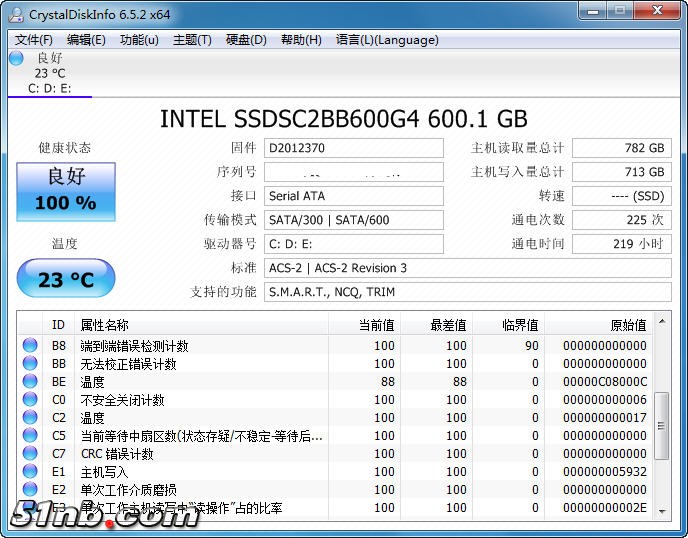Image resolution: width=688 pixels, height=538 pixels.
Task: Open the 功能(u) menu
Action: (139, 40)
